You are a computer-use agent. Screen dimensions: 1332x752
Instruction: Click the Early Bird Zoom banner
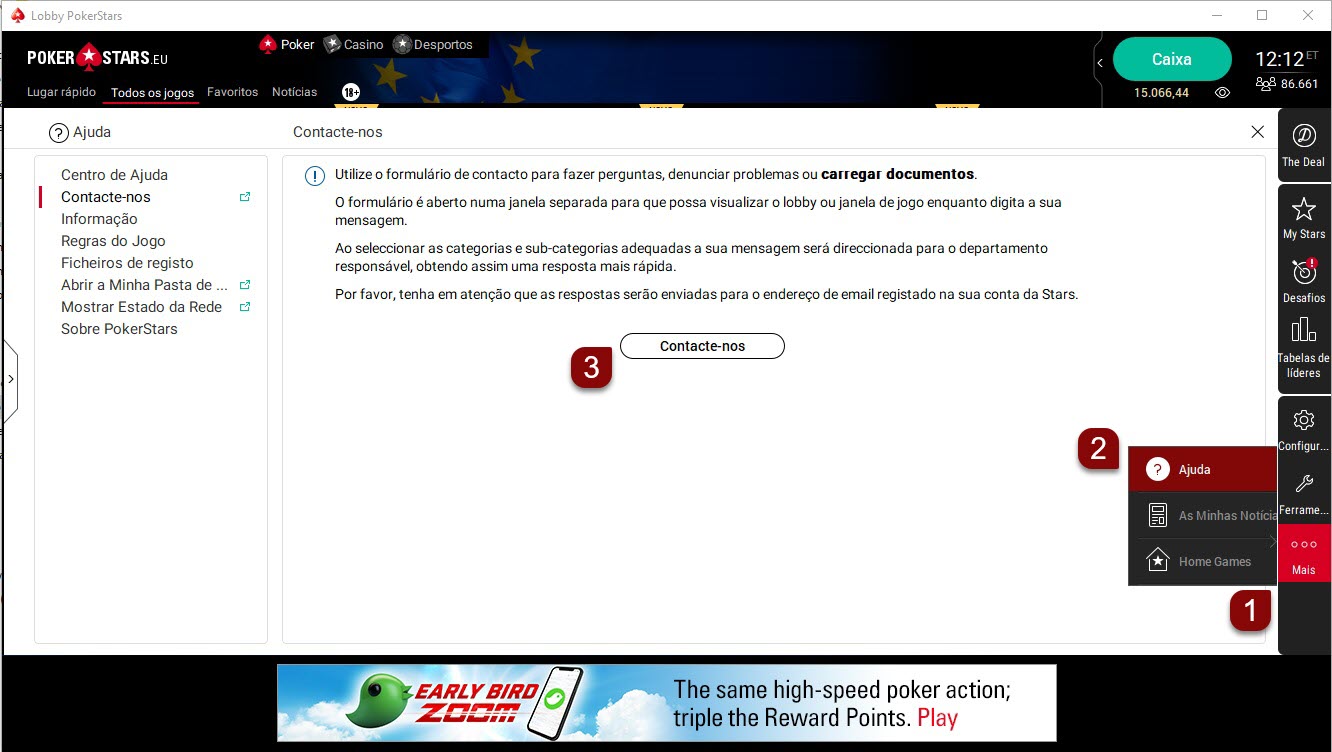pos(666,703)
